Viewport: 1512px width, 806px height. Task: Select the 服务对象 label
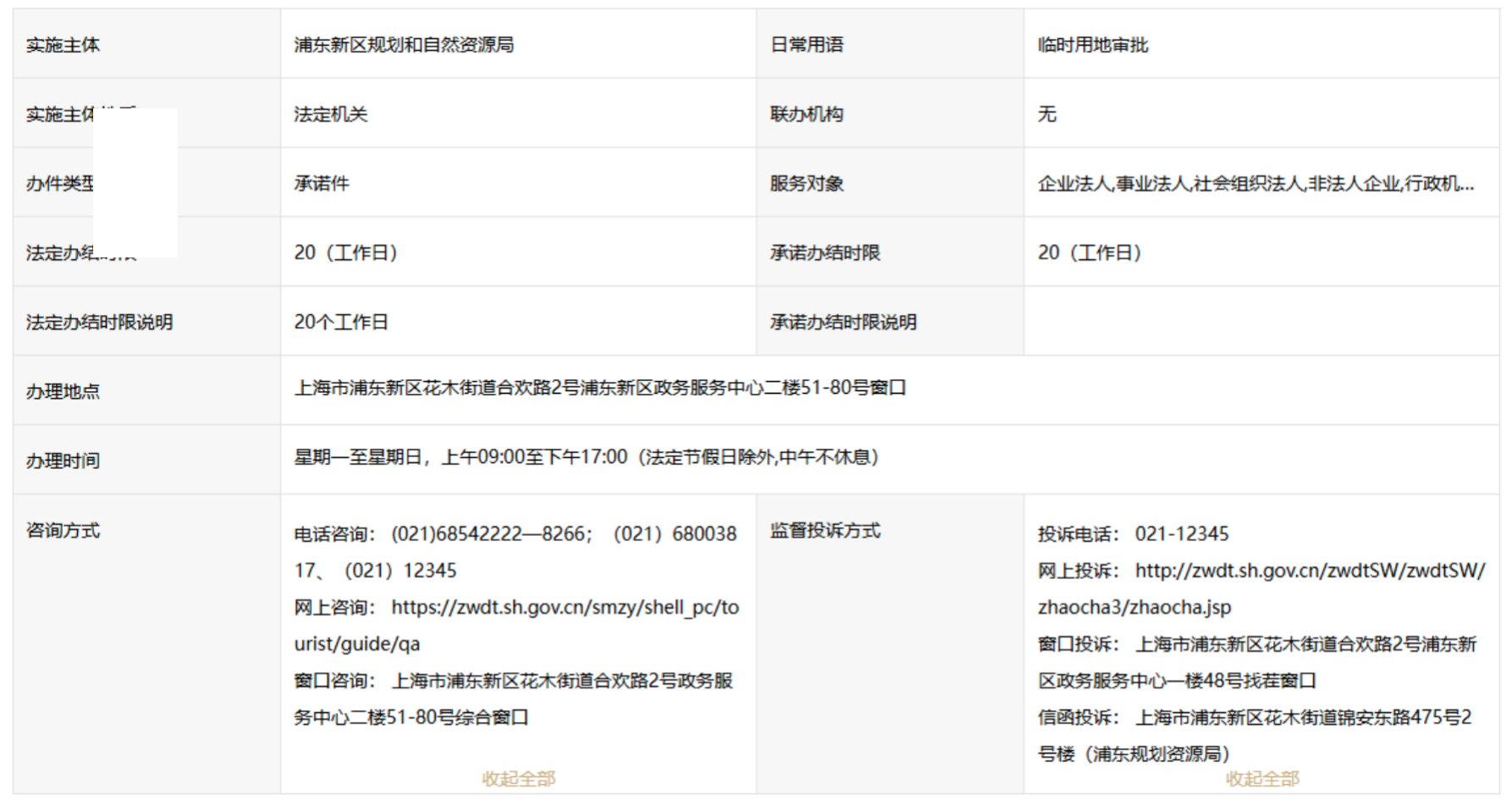click(x=807, y=184)
